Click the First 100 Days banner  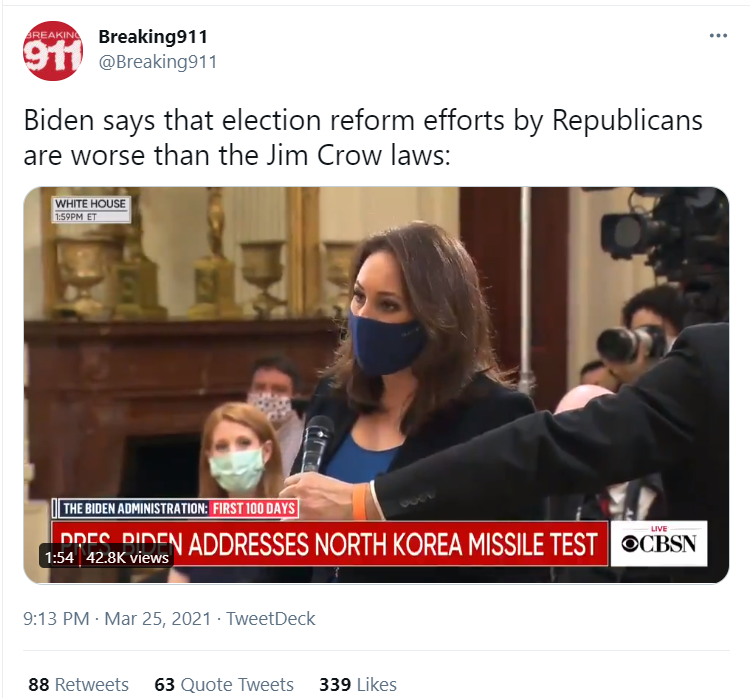pos(254,508)
